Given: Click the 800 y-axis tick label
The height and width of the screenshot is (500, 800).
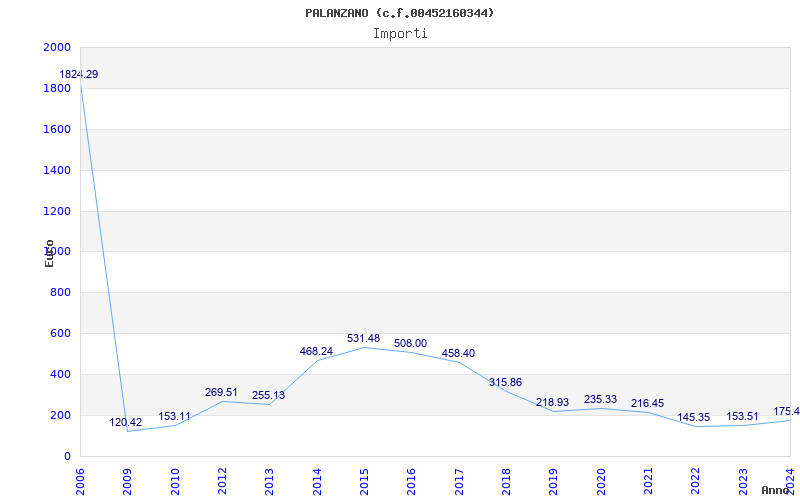Looking at the screenshot, I should pos(60,293).
